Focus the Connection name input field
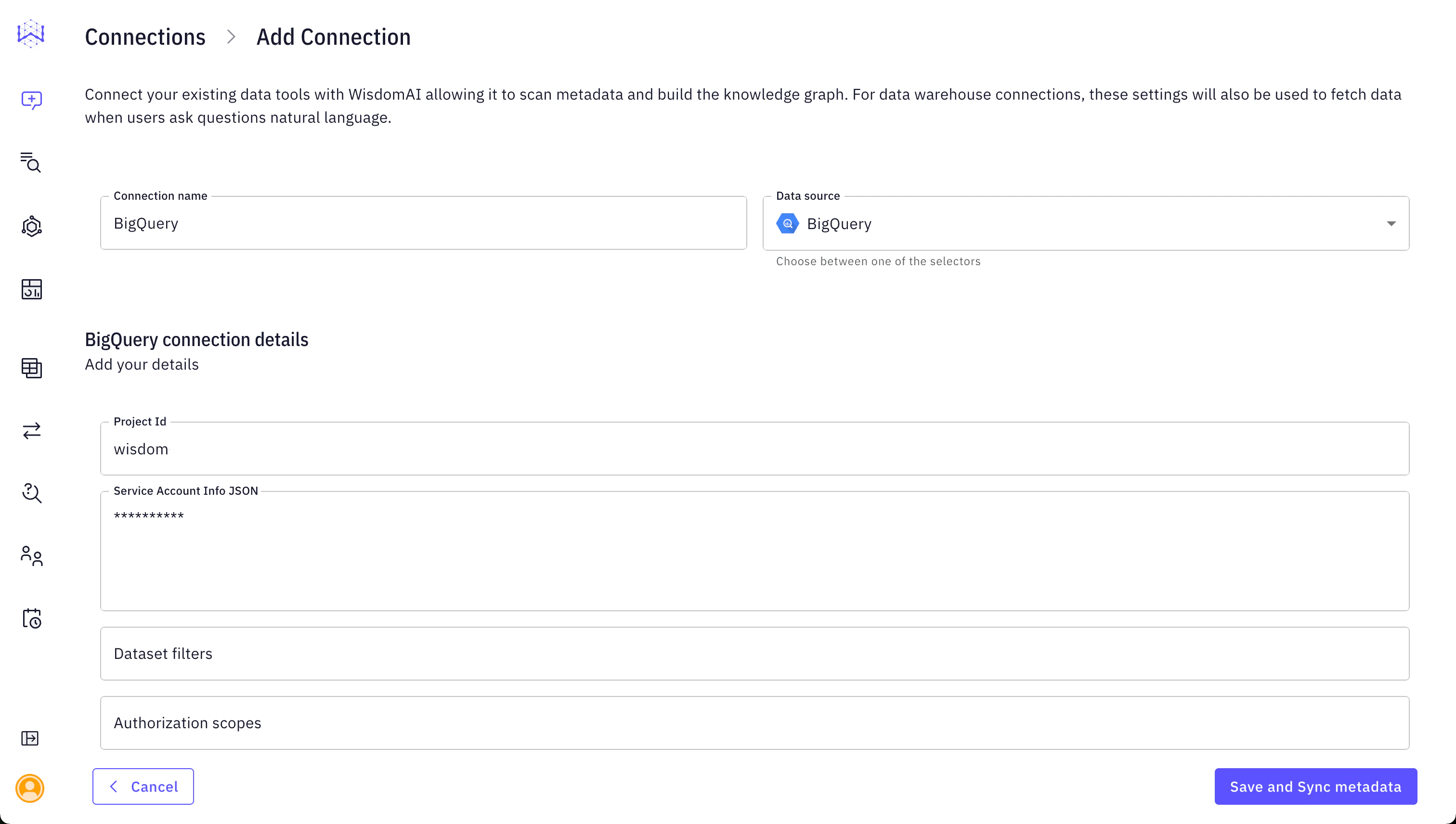This screenshot has width=1456, height=824. (x=423, y=223)
